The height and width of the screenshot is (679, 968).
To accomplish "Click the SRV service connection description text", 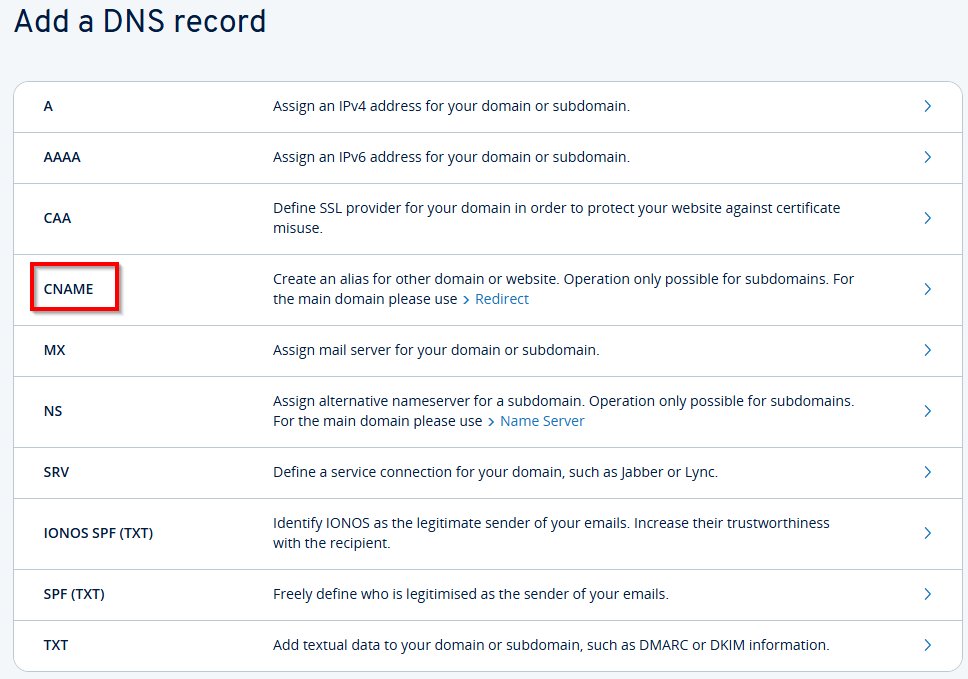I will pos(495,472).
